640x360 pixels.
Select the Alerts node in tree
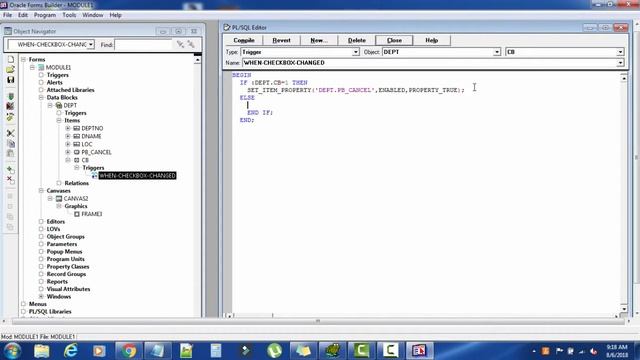(x=54, y=82)
